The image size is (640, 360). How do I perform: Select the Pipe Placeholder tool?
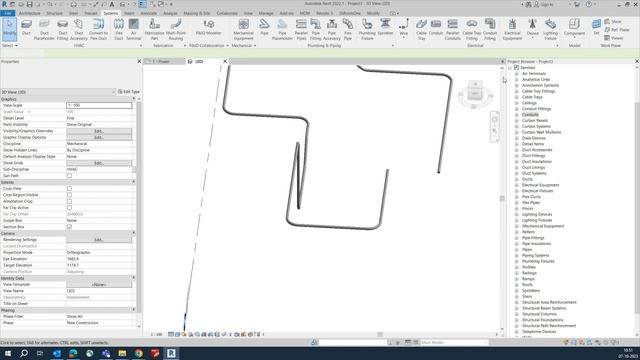tap(282, 29)
